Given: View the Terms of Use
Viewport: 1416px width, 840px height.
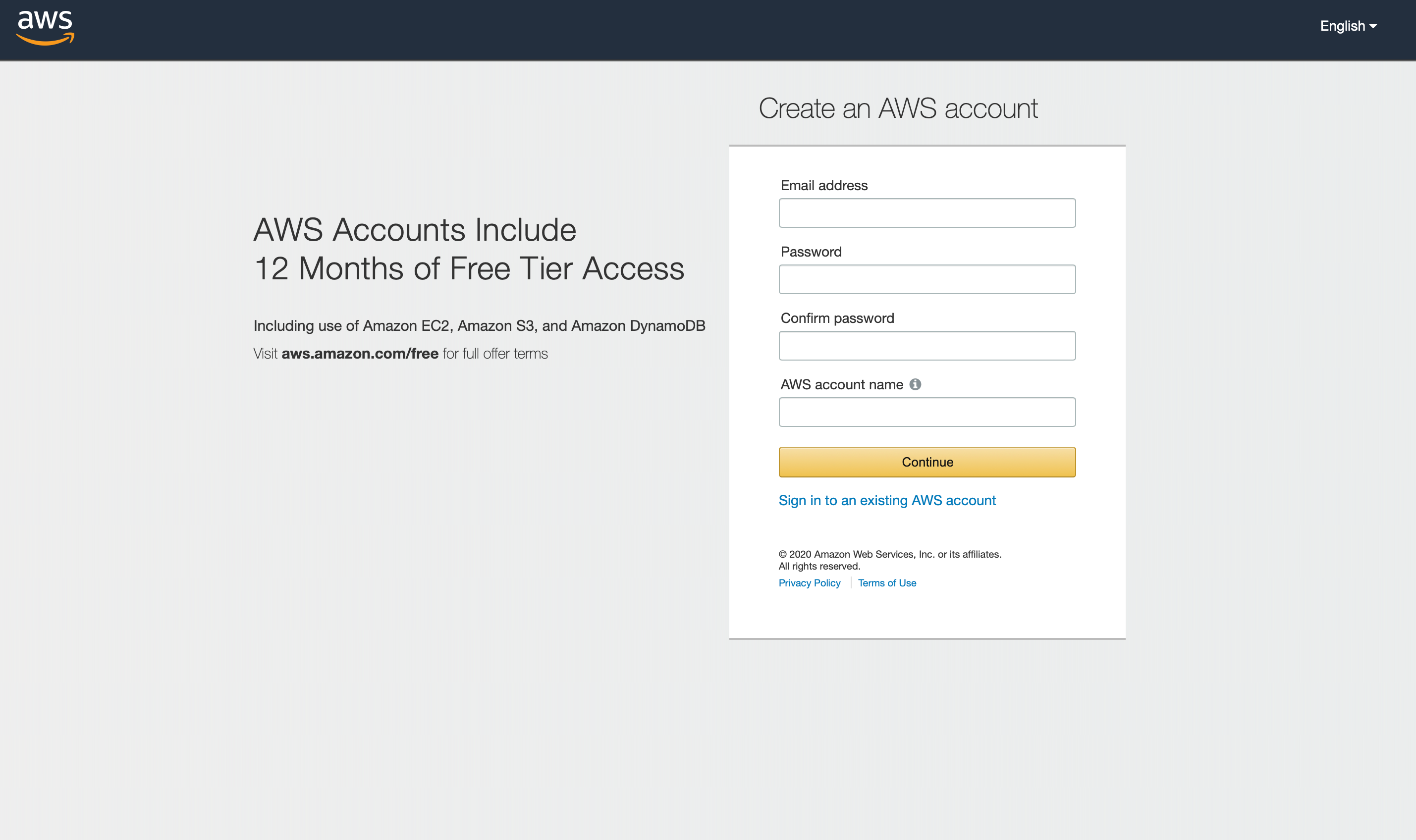Looking at the screenshot, I should coord(887,582).
